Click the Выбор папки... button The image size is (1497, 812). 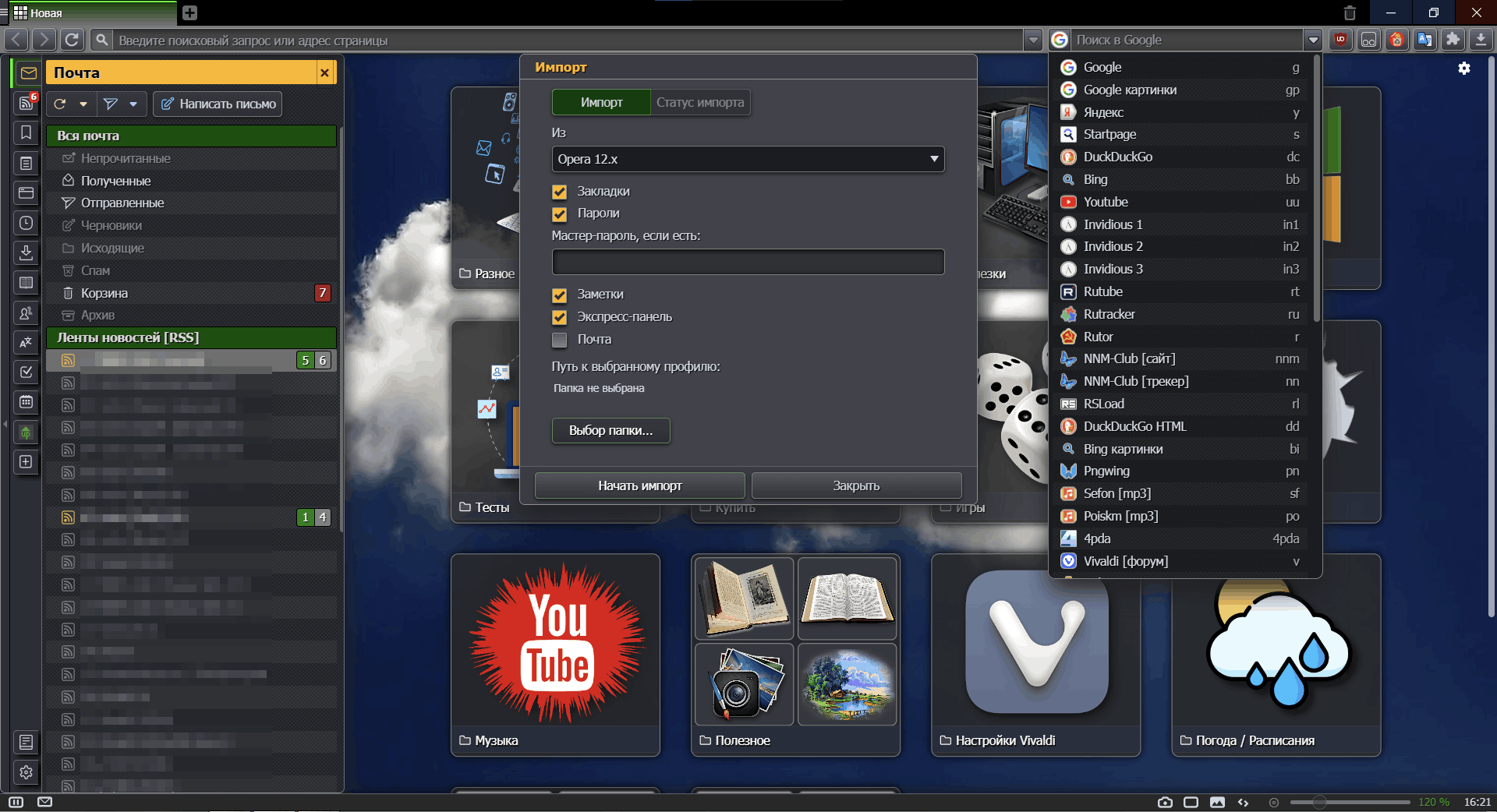coord(610,430)
